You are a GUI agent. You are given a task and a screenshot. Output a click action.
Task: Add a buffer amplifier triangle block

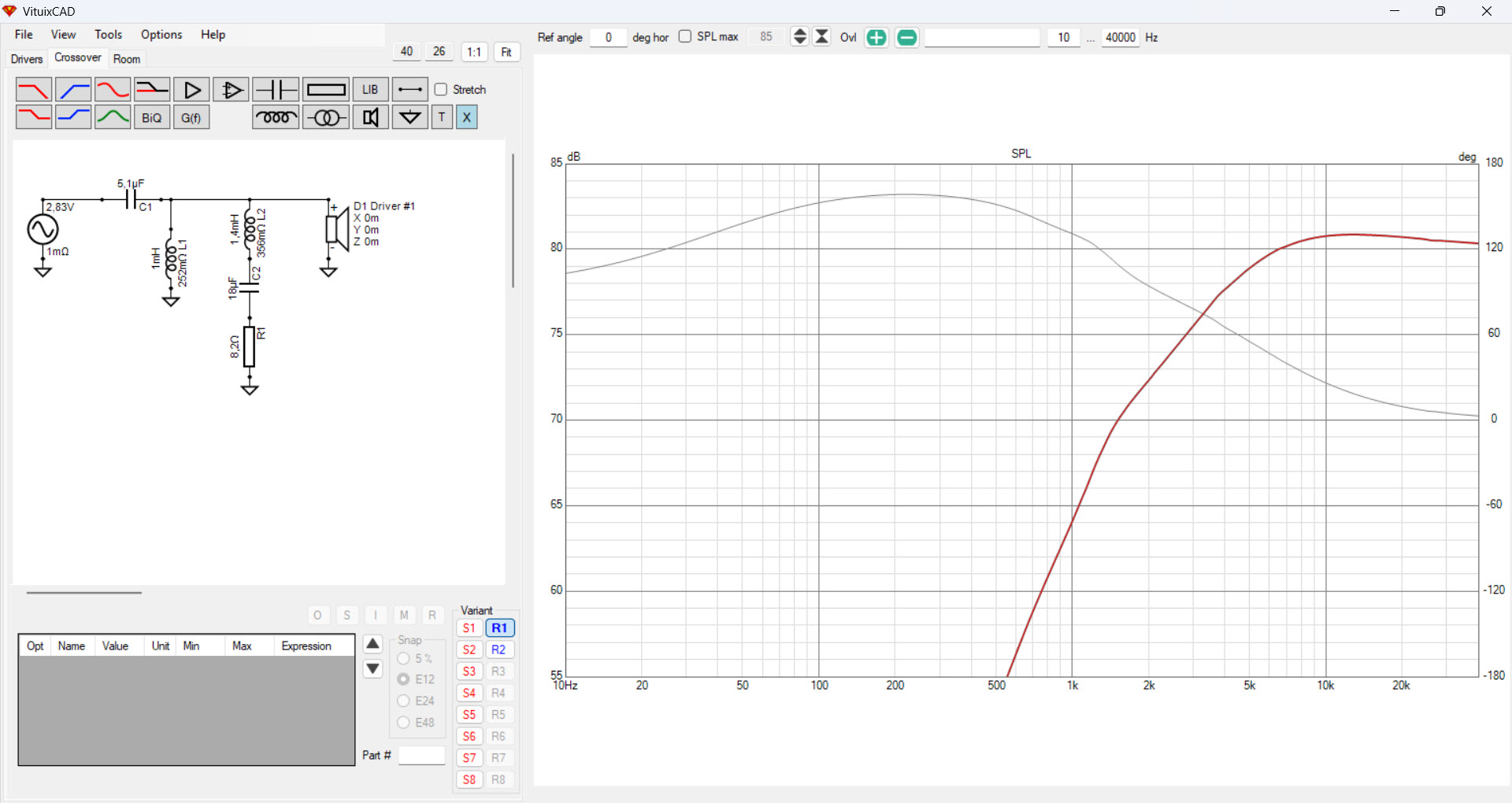click(x=191, y=90)
